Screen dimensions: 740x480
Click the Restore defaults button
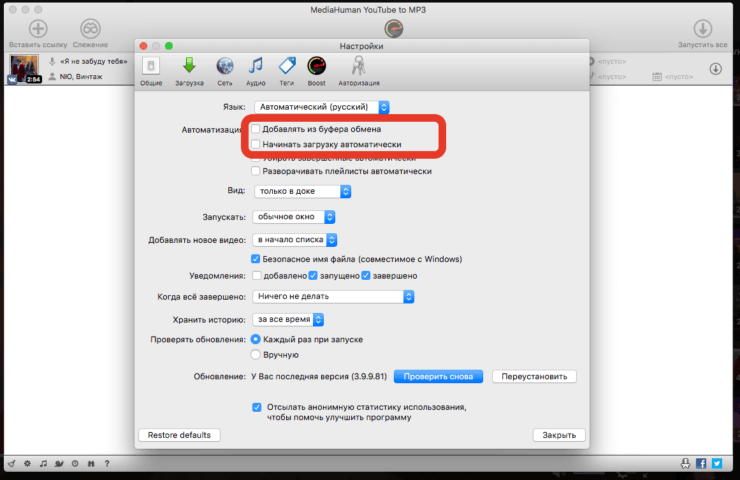[179, 435]
